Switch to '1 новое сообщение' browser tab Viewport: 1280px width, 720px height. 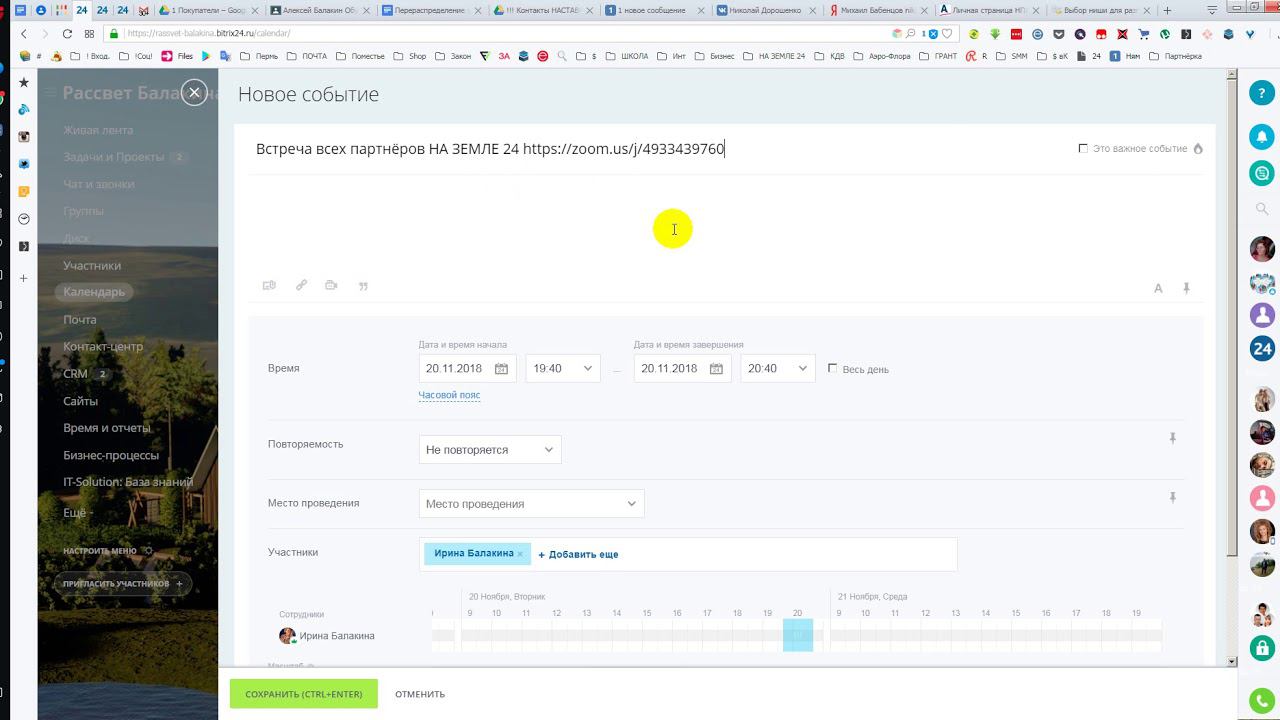[655, 10]
